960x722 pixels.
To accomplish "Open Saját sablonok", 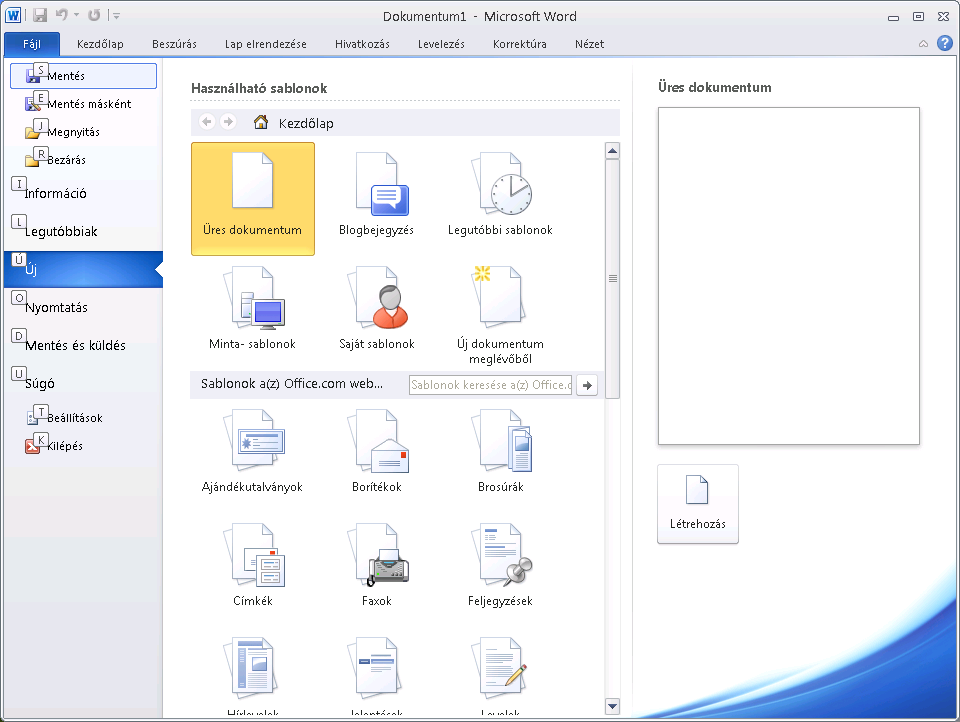I will coord(377,313).
